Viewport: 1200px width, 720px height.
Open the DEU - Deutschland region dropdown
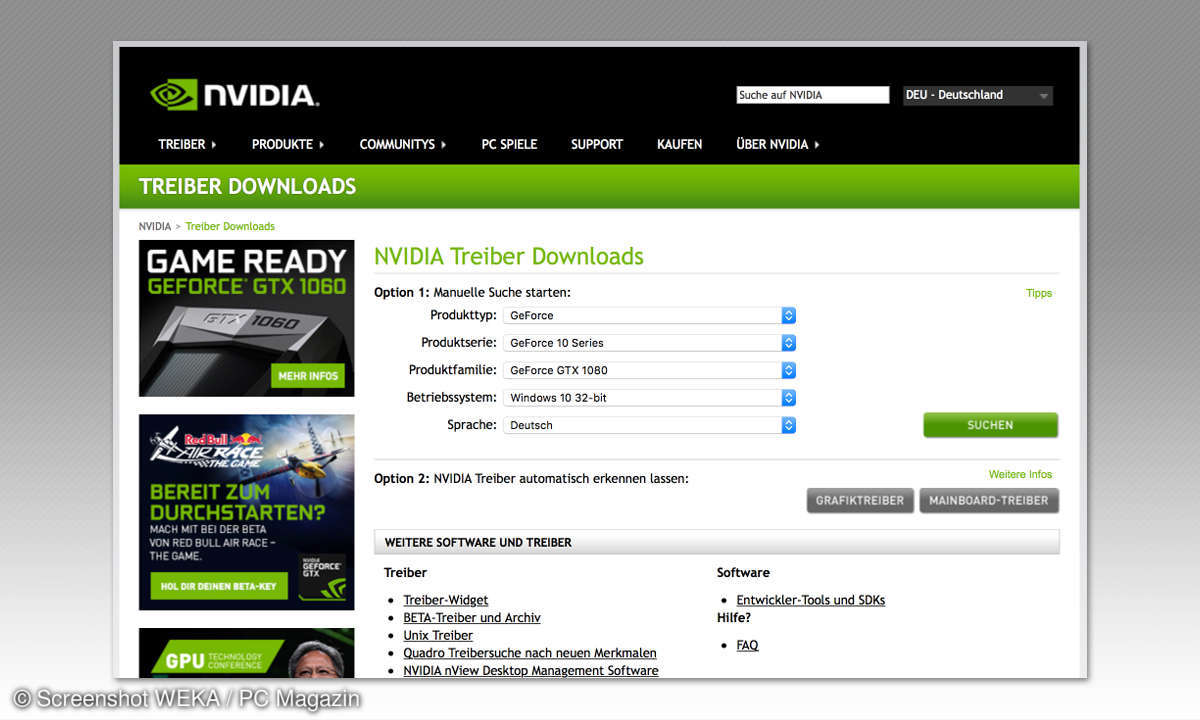tap(978, 95)
